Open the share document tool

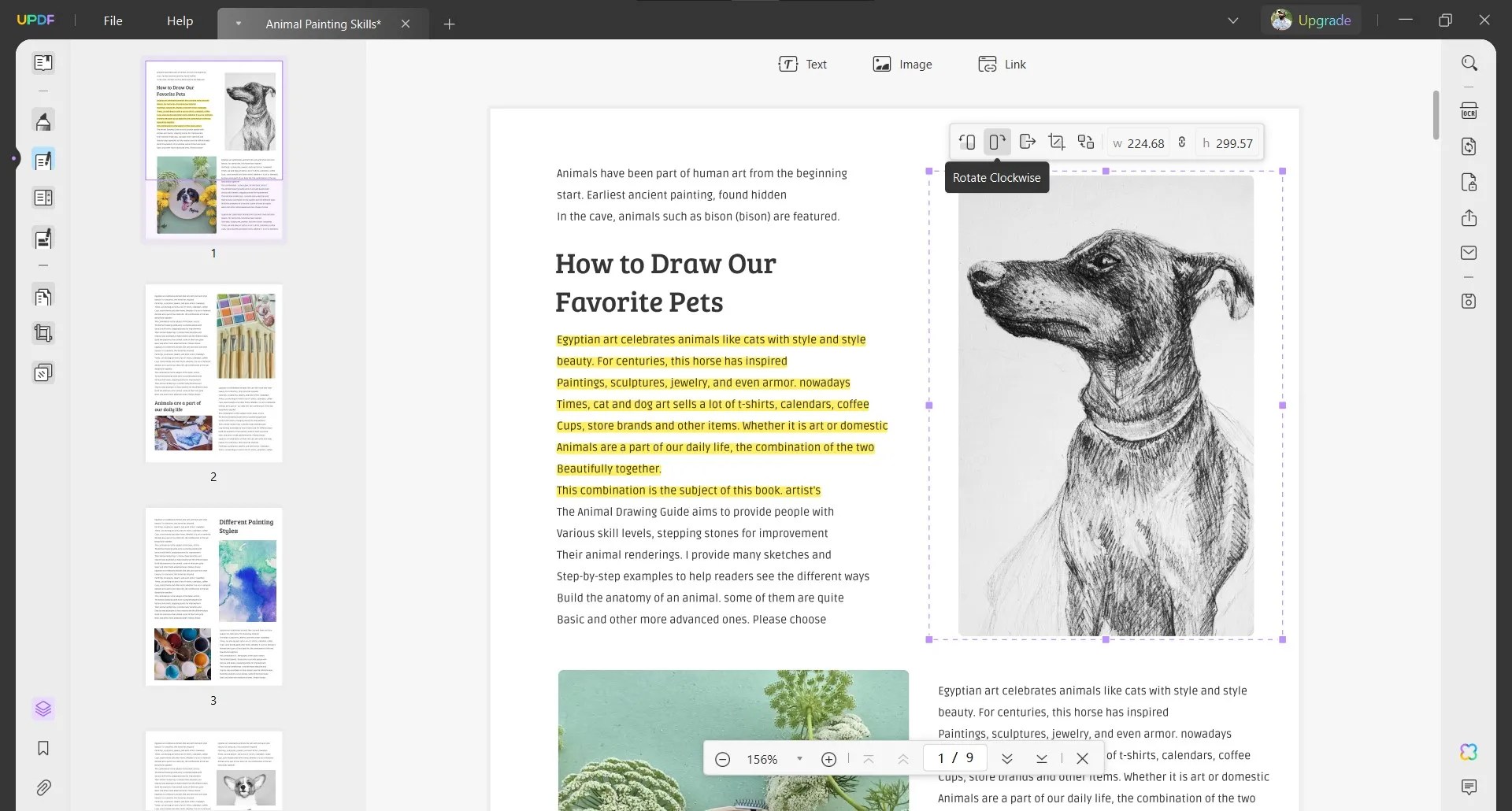[1470, 218]
